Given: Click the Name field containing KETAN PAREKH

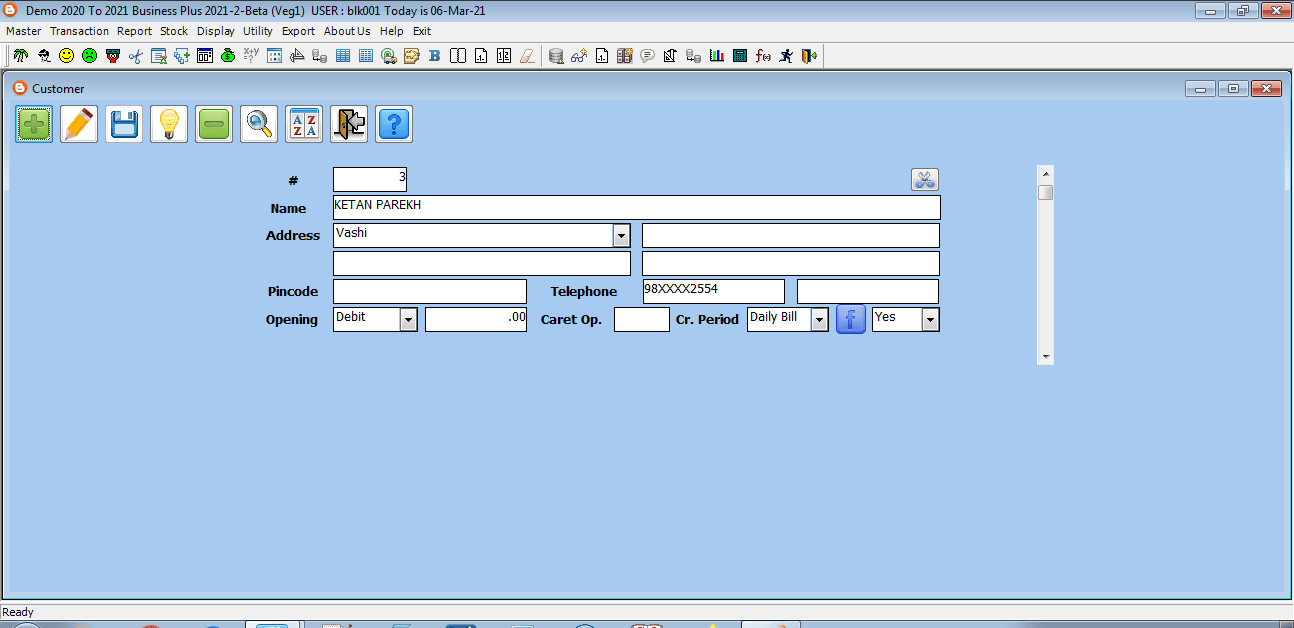Looking at the screenshot, I should coord(636,207).
